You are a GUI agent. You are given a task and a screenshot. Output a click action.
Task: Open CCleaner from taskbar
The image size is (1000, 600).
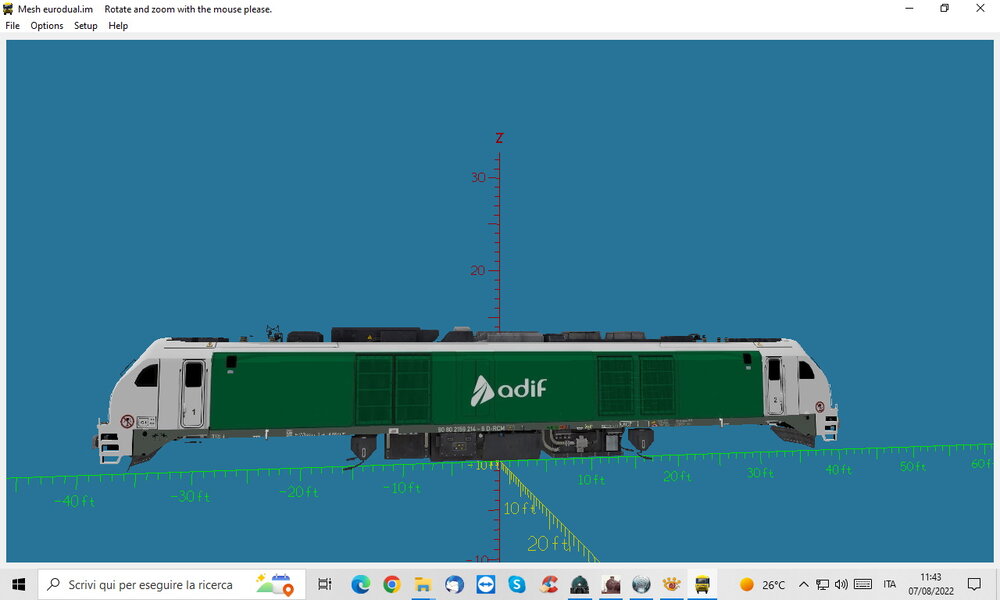[x=548, y=584]
